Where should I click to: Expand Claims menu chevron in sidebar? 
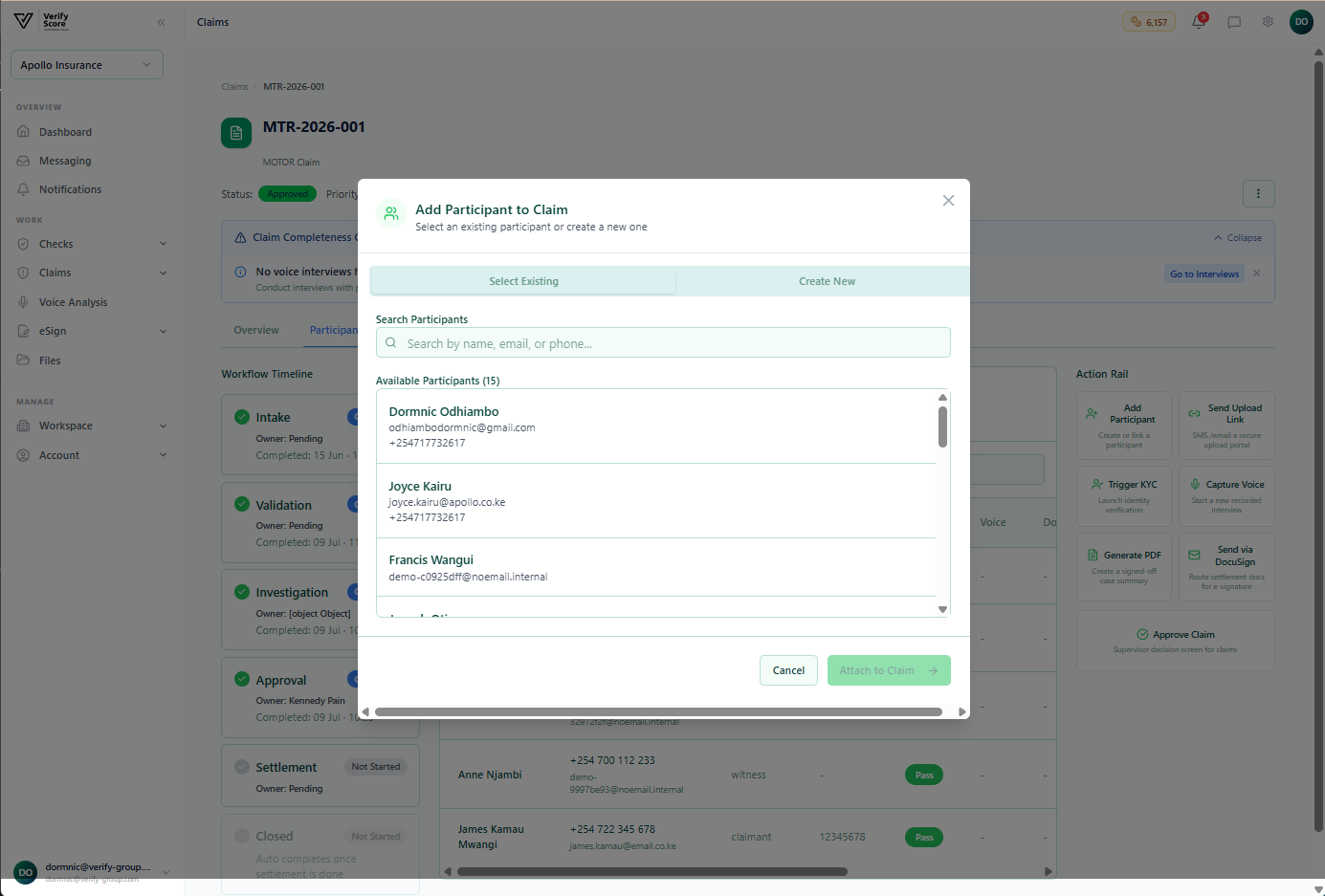pyautogui.click(x=163, y=273)
